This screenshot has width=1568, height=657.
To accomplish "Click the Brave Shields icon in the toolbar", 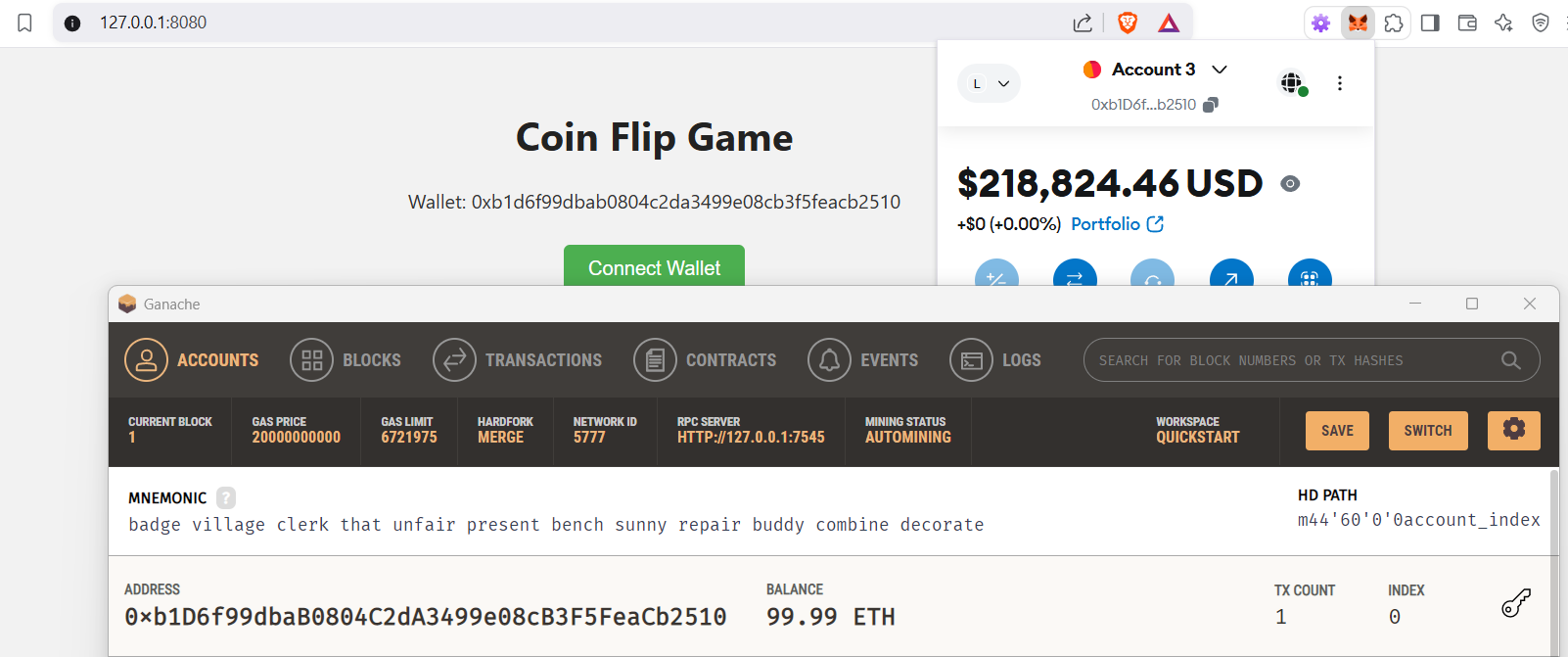I will pyautogui.click(x=1128, y=22).
